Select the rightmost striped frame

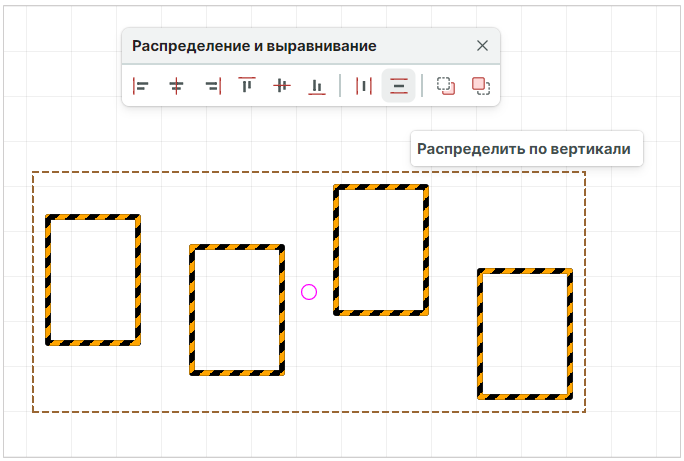click(x=525, y=334)
